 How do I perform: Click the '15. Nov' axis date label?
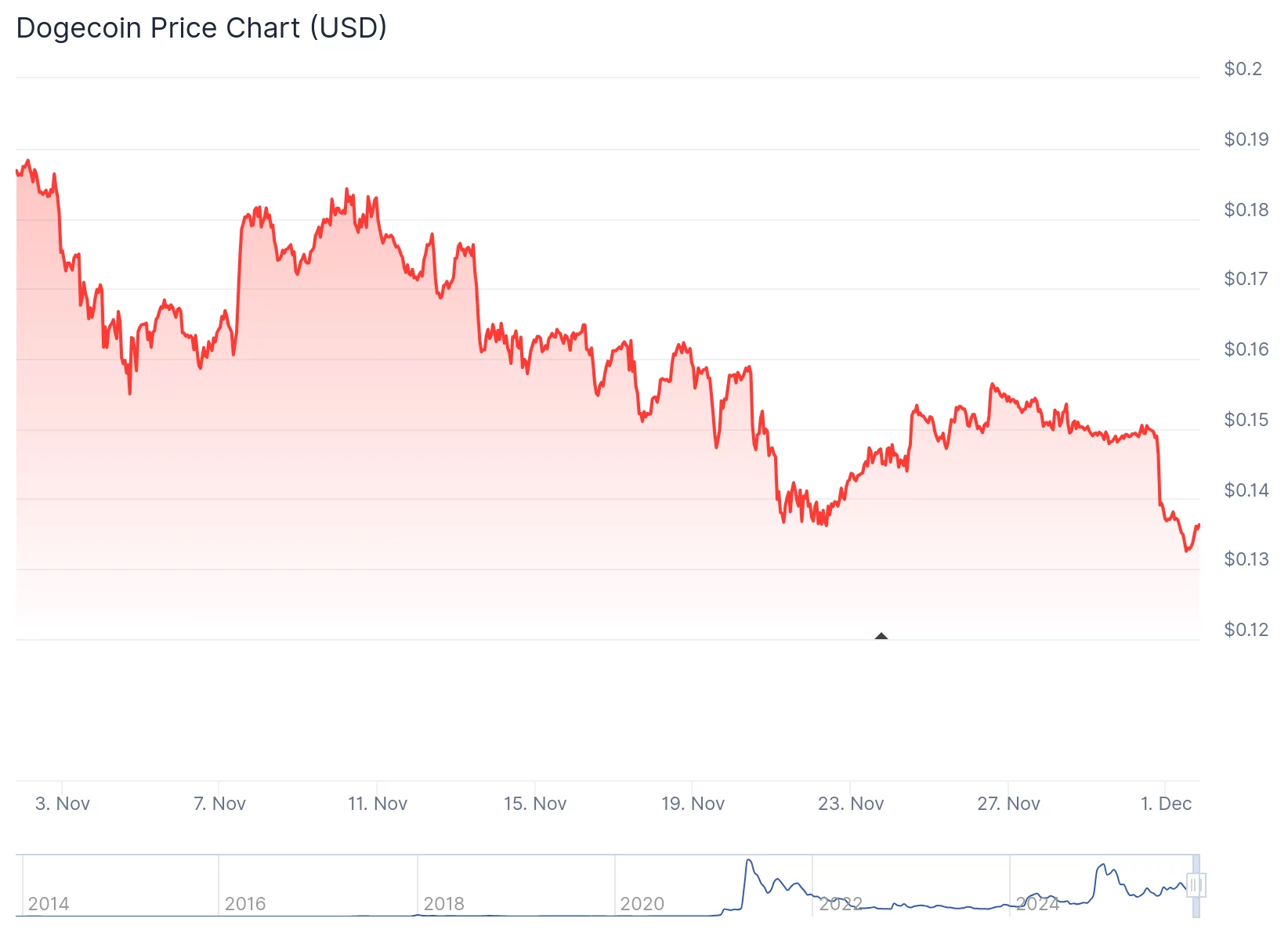coord(536,803)
